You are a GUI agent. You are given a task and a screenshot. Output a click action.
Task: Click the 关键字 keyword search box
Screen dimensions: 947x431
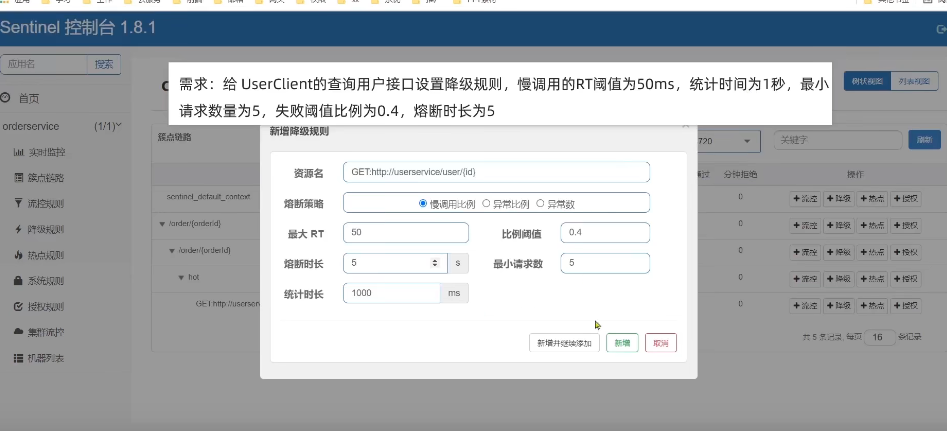[838, 139]
